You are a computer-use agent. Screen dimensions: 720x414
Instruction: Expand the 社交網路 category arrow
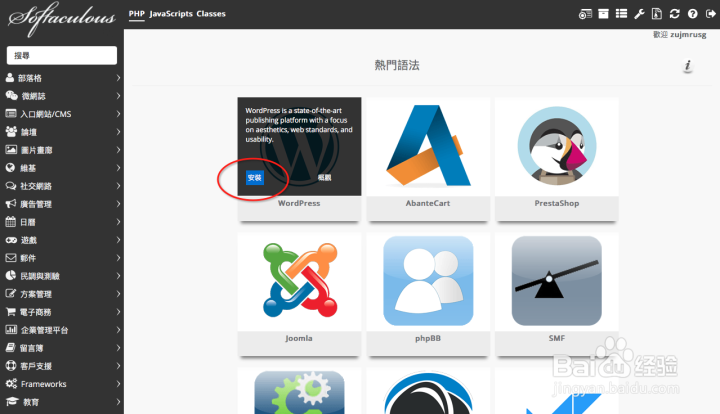[x=118, y=186]
